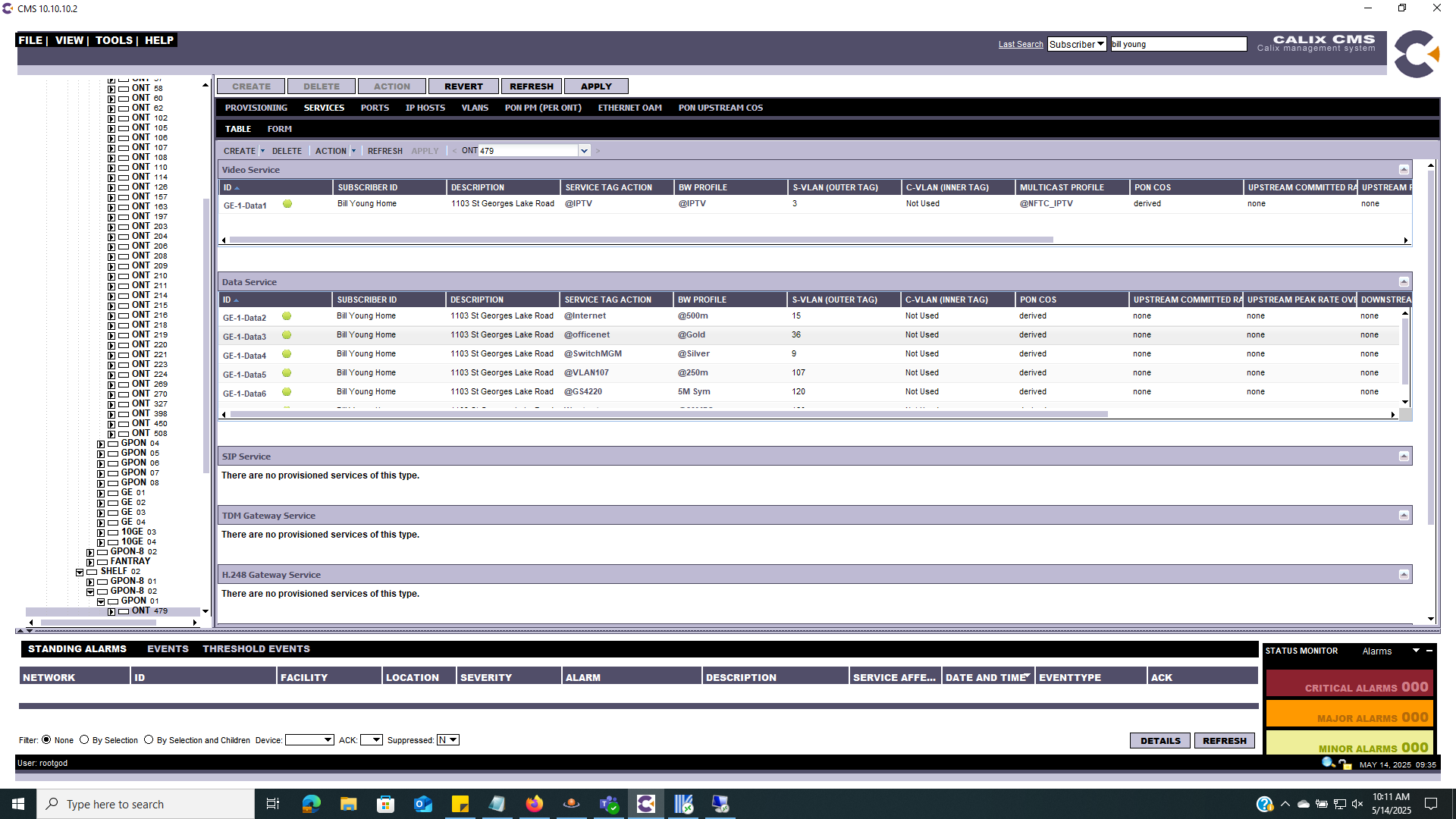Viewport: 1456px width, 819px height.
Task: Open Microsoft Teams in the taskbar
Action: point(609,804)
